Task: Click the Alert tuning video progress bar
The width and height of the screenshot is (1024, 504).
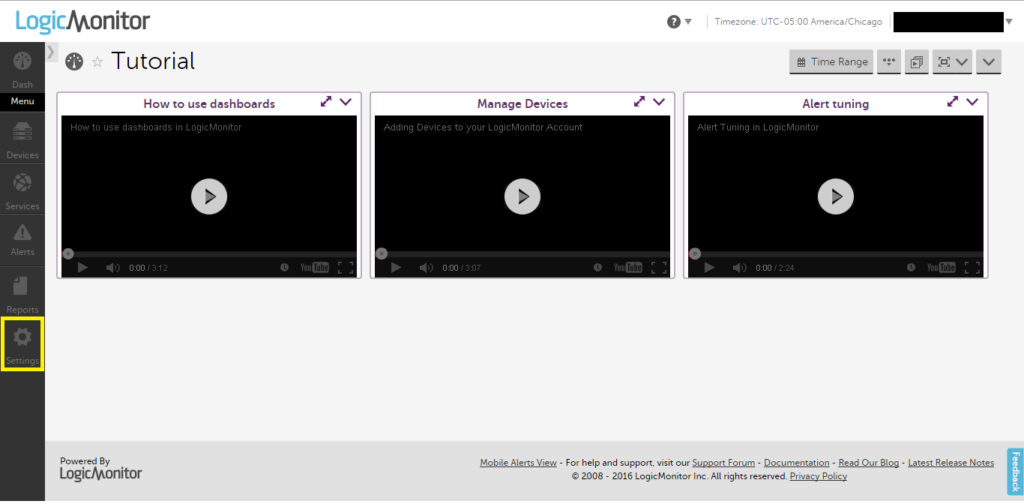Action: click(835, 254)
